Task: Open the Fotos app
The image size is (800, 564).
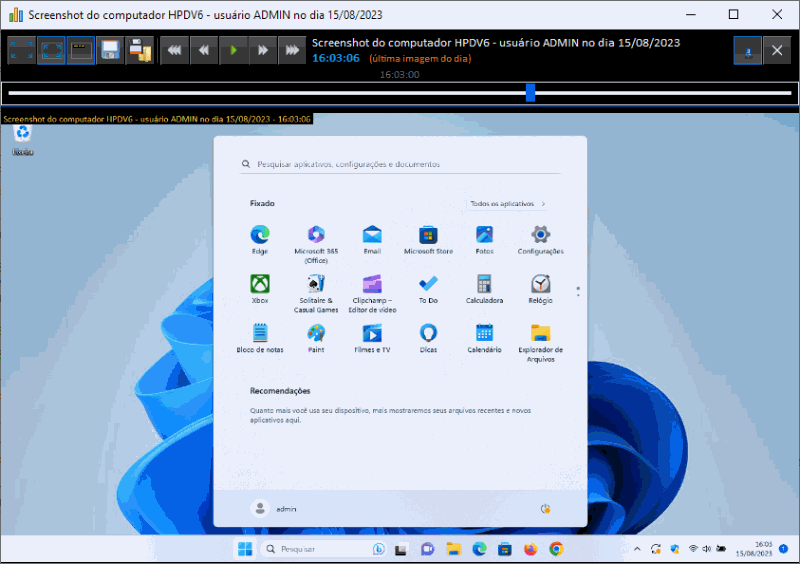Action: pyautogui.click(x=484, y=240)
